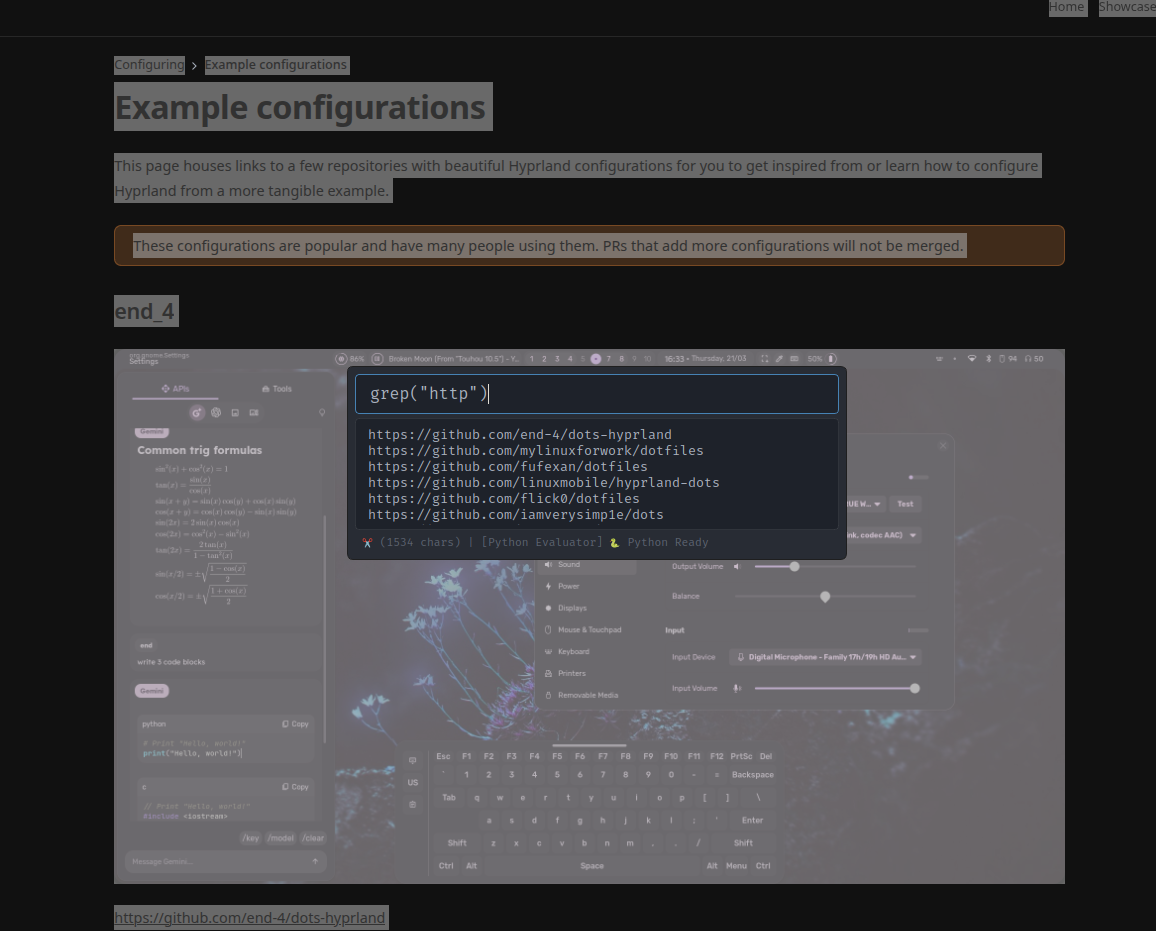The width and height of the screenshot is (1156, 931).
Task: Select workspace 1 in screenshot top bar
Action: 532,359
